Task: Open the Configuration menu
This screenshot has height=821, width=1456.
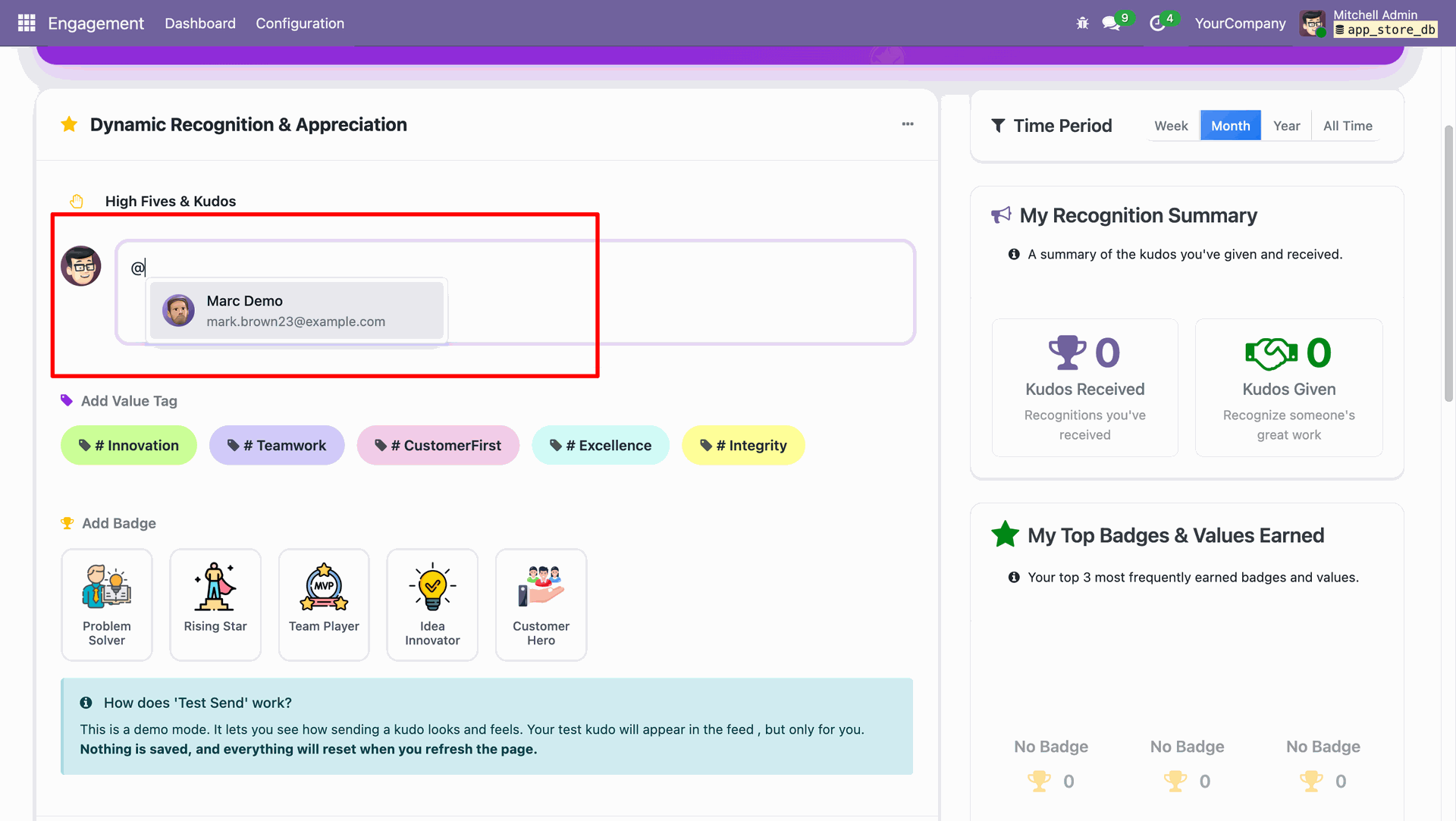Action: pos(300,24)
